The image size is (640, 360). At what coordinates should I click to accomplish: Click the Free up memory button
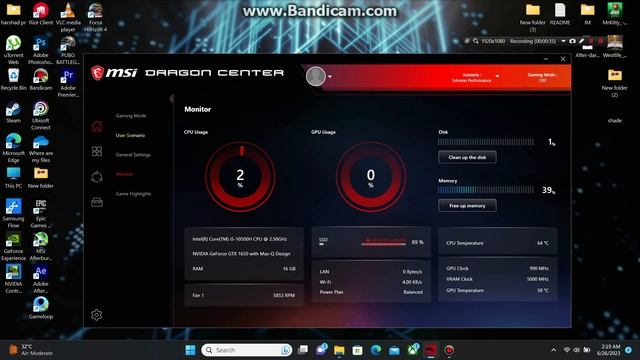[467, 206]
